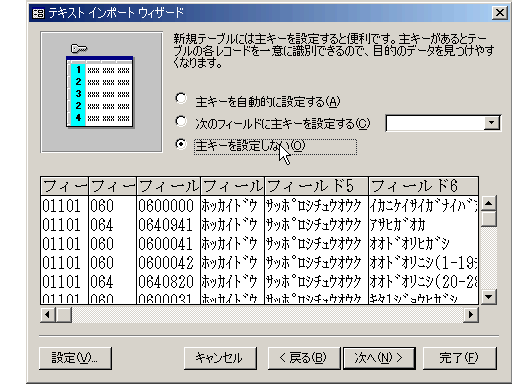The height and width of the screenshot is (384, 512).
Task: Click the primary key table illustration
Action: [x=101, y=92]
